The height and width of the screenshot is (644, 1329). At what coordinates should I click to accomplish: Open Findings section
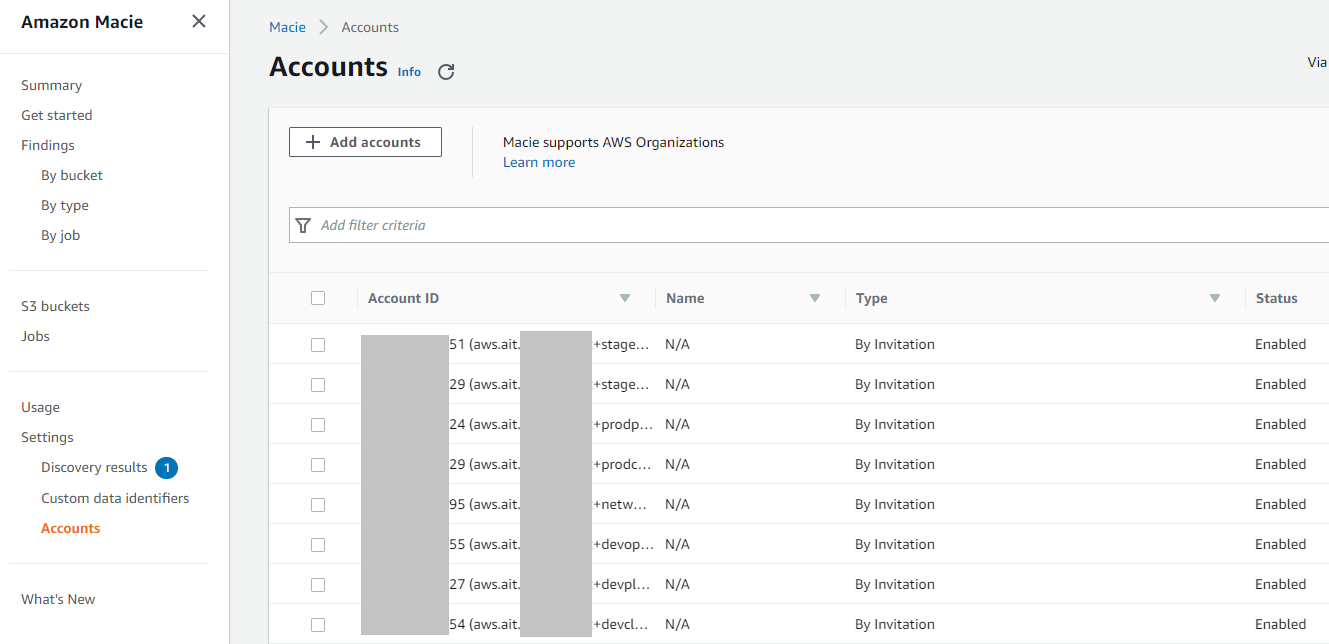pyautogui.click(x=48, y=145)
